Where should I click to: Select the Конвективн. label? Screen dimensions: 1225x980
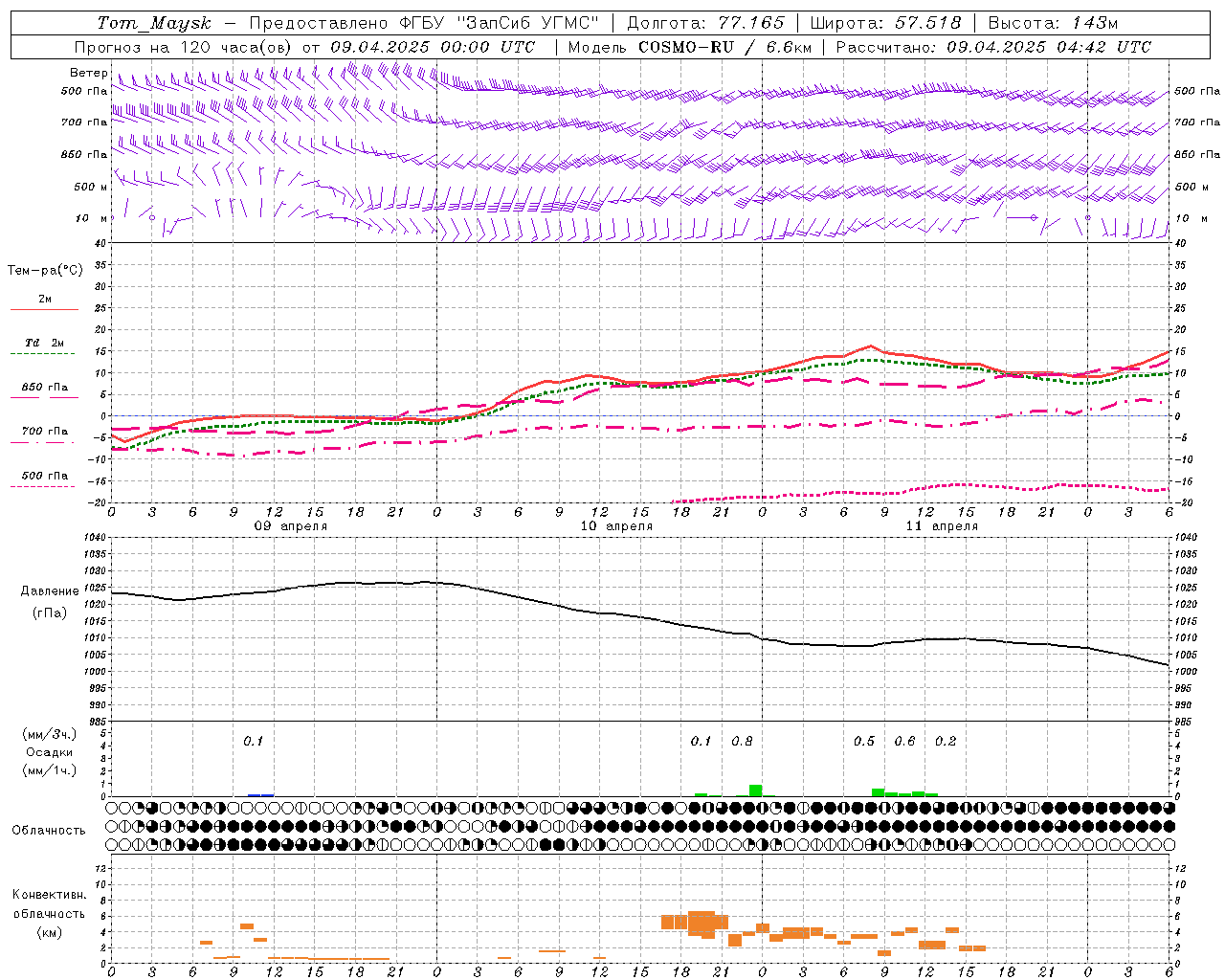click(x=49, y=895)
